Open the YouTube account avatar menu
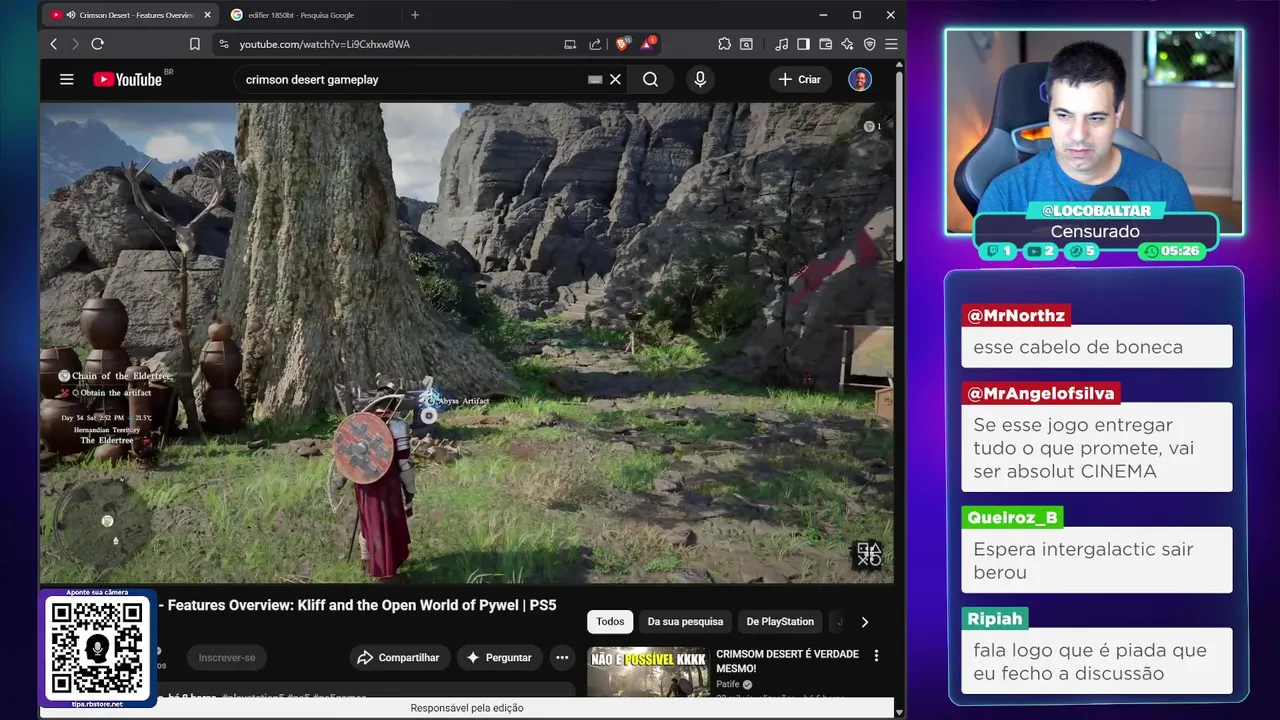 (860, 79)
